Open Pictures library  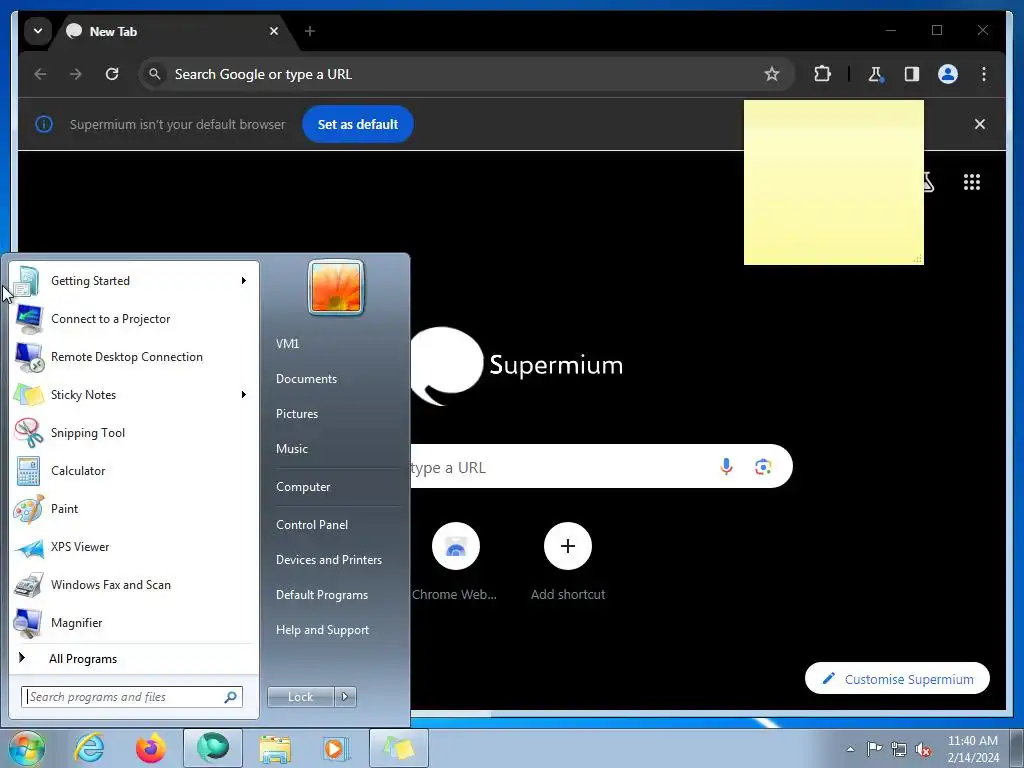tap(296, 414)
